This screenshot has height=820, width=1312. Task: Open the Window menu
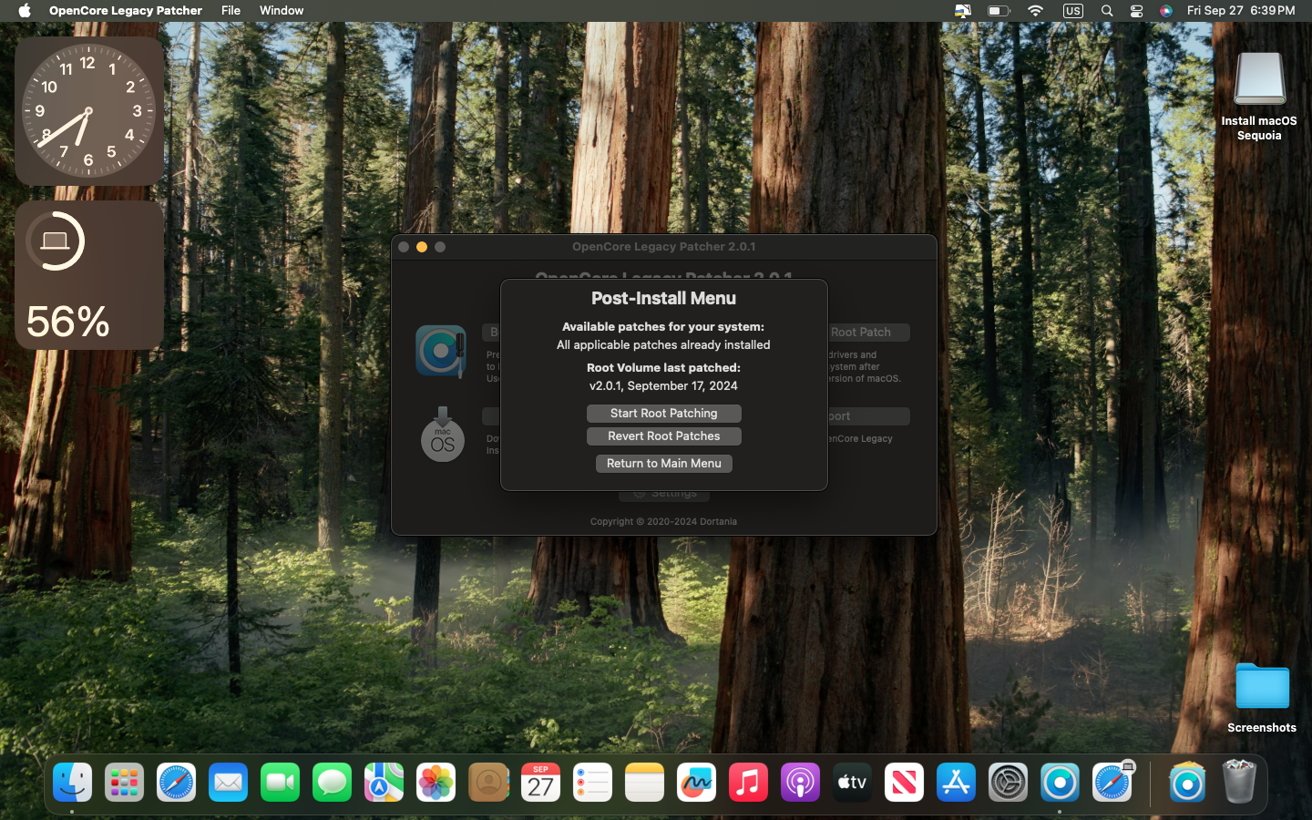pos(281,10)
